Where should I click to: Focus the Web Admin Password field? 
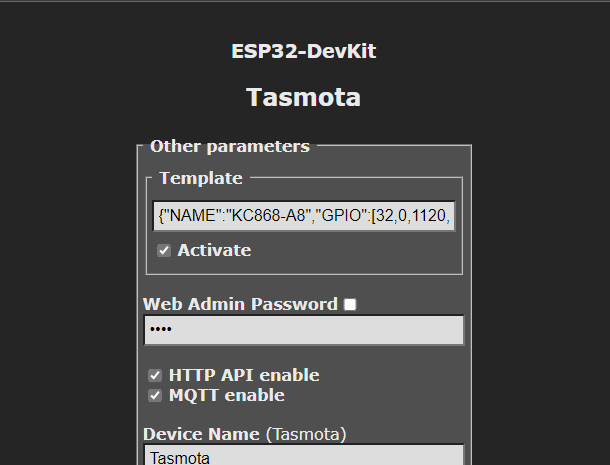pyautogui.click(x=304, y=330)
